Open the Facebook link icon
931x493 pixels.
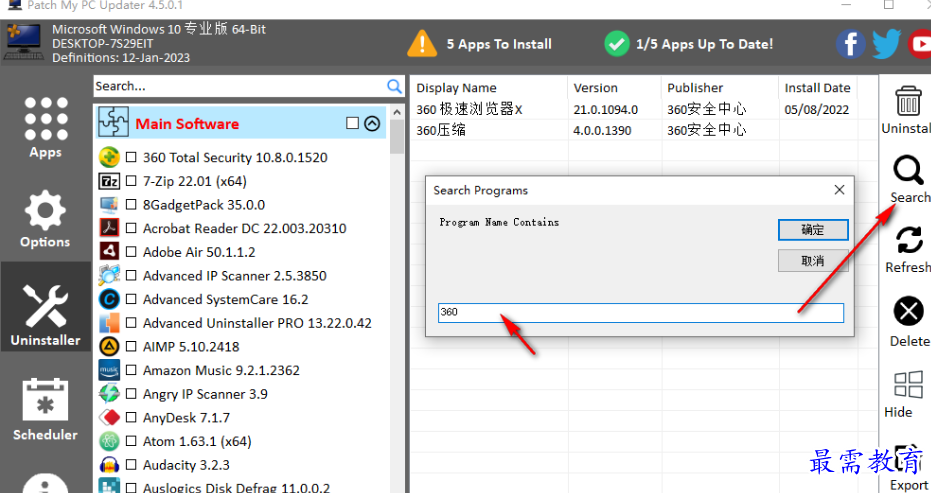(x=850, y=44)
